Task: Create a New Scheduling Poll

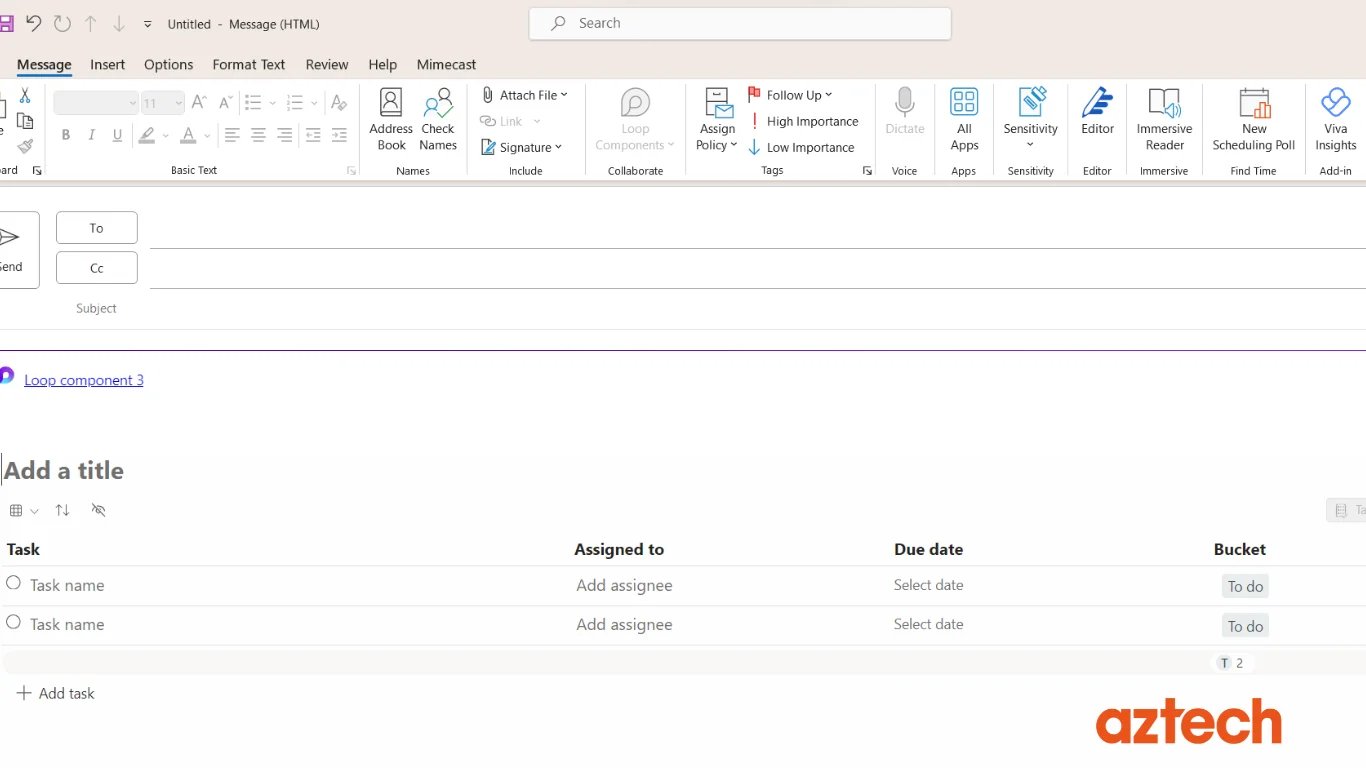Action: pyautogui.click(x=1253, y=119)
